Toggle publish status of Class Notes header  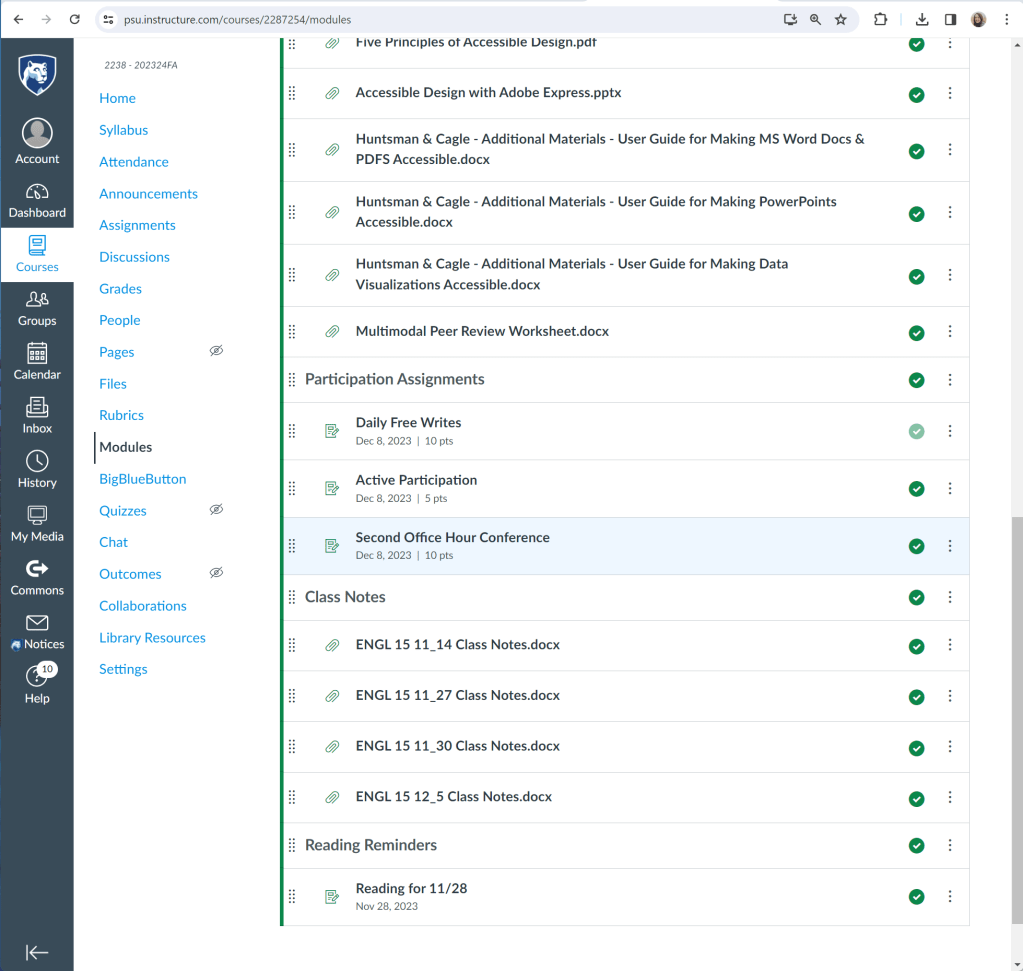coord(916,597)
